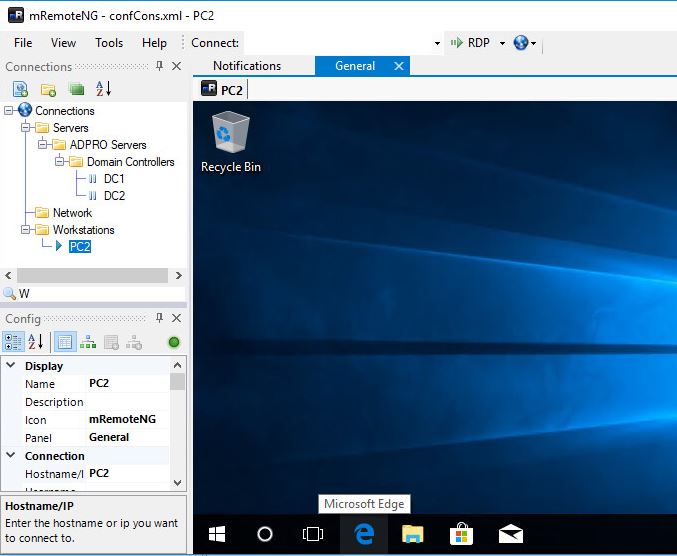Pin the Connections panel
Viewport: 677px width, 556px height.
159,66
